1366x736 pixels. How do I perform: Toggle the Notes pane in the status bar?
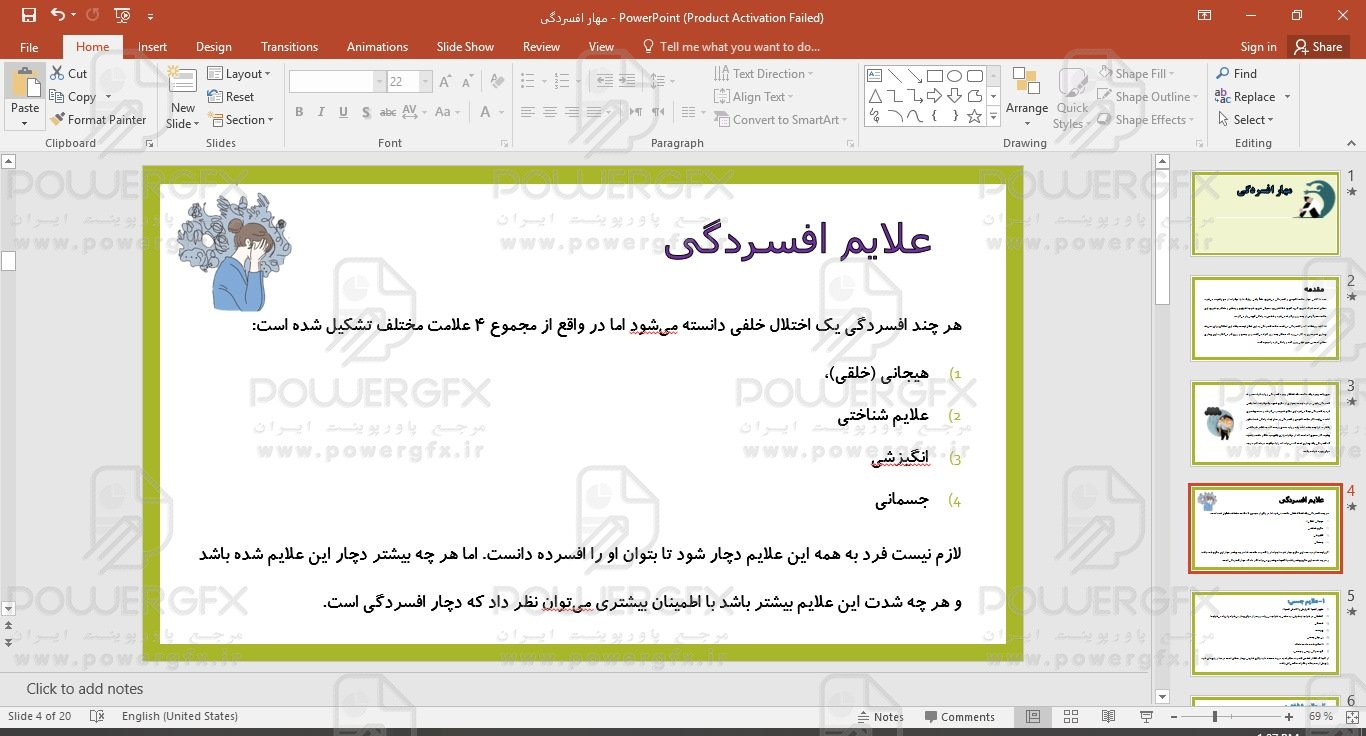click(x=880, y=717)
